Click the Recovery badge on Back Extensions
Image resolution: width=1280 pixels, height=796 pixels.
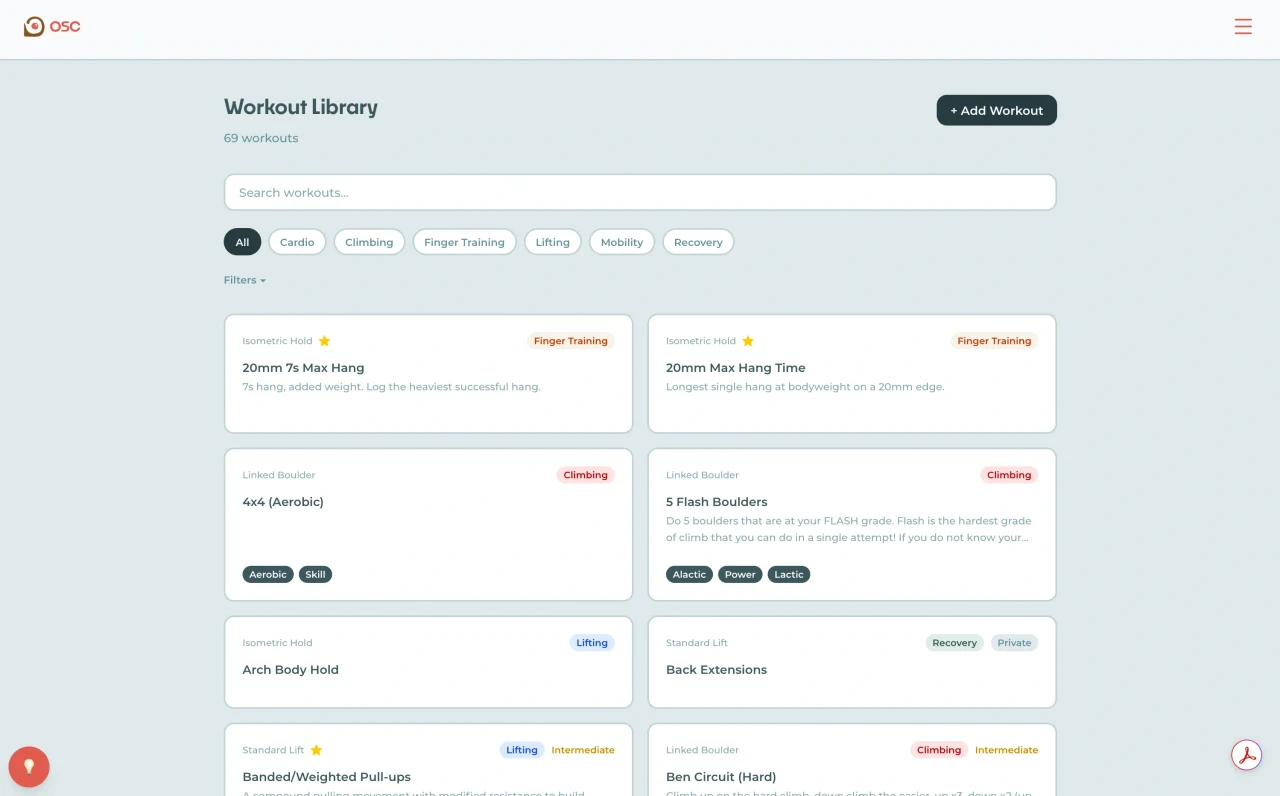[955, 643]
